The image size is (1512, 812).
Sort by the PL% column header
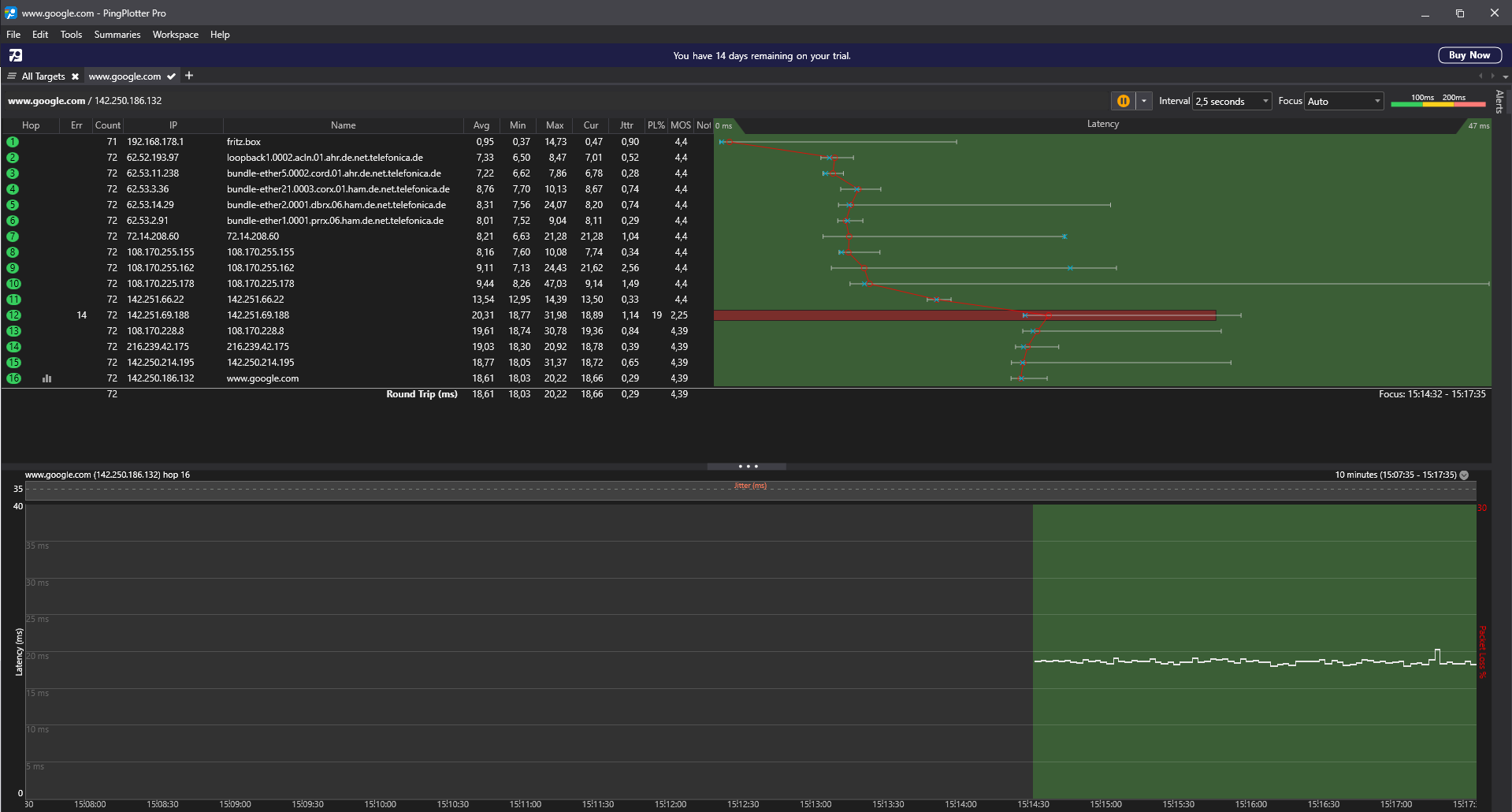(656, 125)
